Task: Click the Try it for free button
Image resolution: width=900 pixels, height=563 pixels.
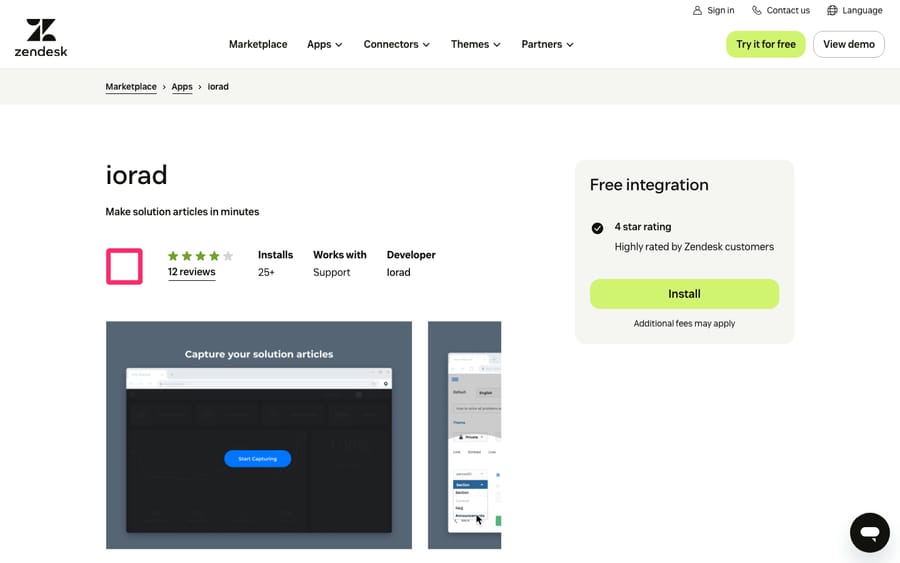Action: [766, 44]
